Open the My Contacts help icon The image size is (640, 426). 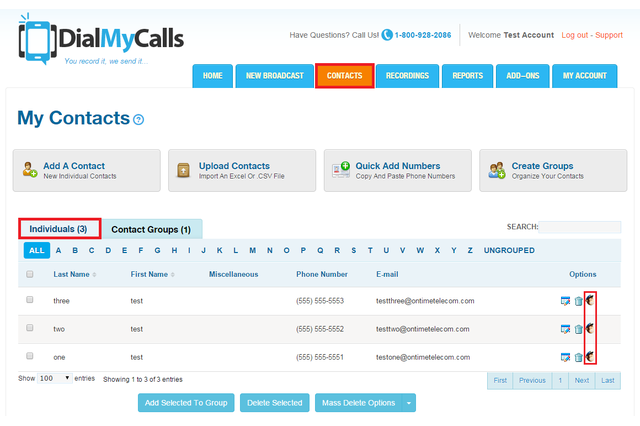(138, 120)
